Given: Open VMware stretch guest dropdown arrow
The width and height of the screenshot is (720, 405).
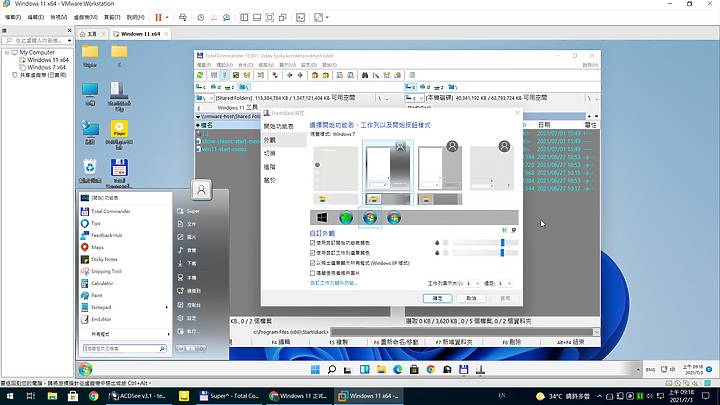Looking at the screenshot, I should point(327,17).
